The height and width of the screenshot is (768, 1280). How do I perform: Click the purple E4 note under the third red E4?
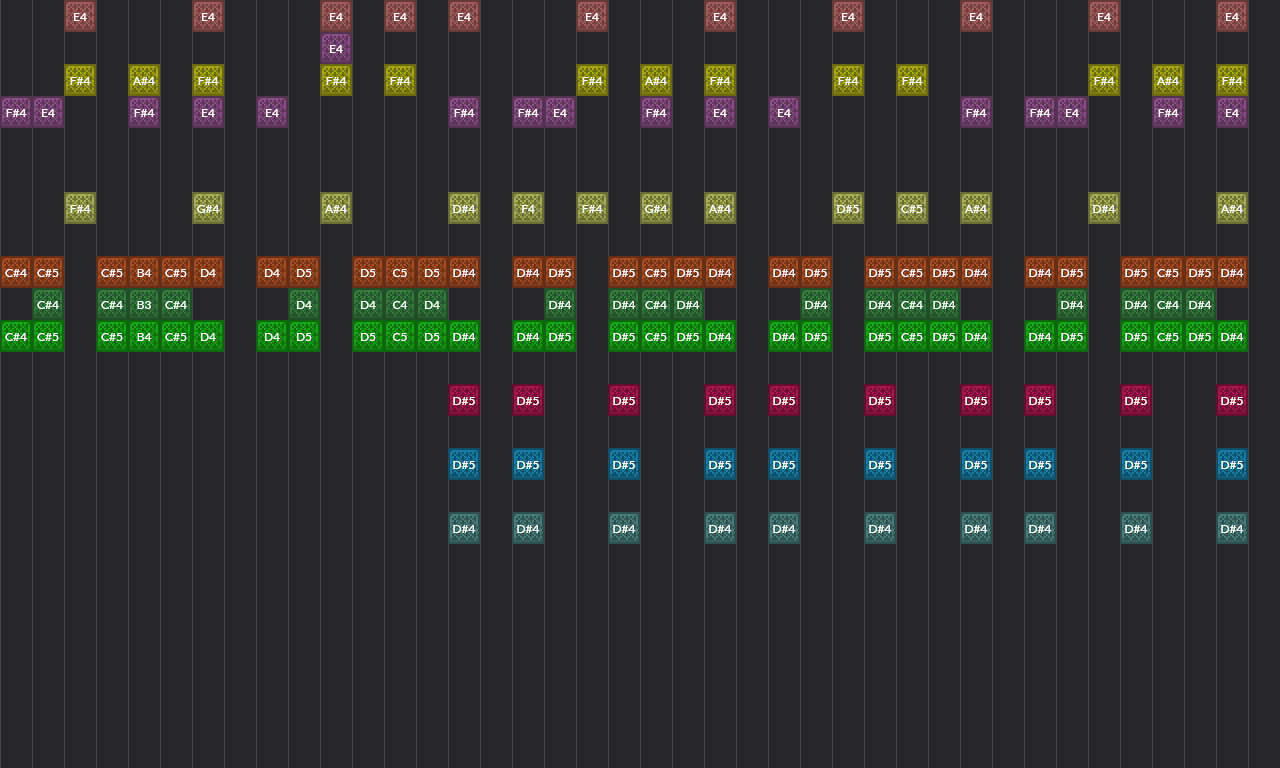[336, 48]
